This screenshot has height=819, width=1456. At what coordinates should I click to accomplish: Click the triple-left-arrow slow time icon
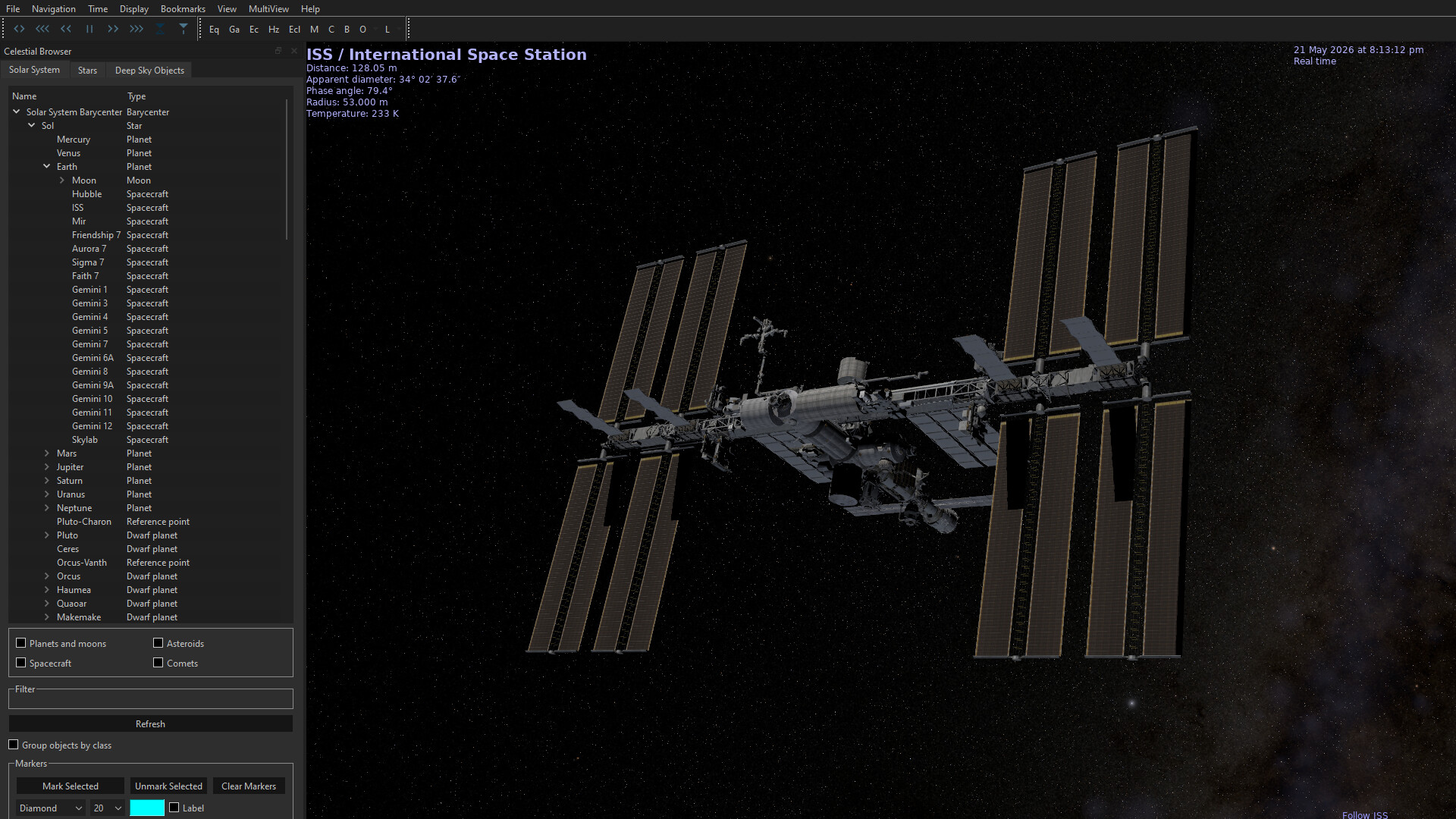click(42, 29)
